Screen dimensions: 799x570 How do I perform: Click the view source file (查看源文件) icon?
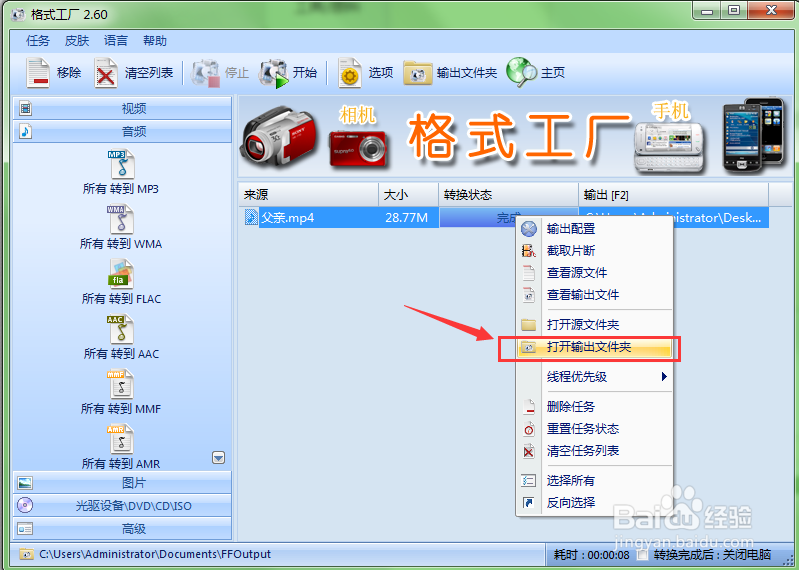[x=529, y=273]
